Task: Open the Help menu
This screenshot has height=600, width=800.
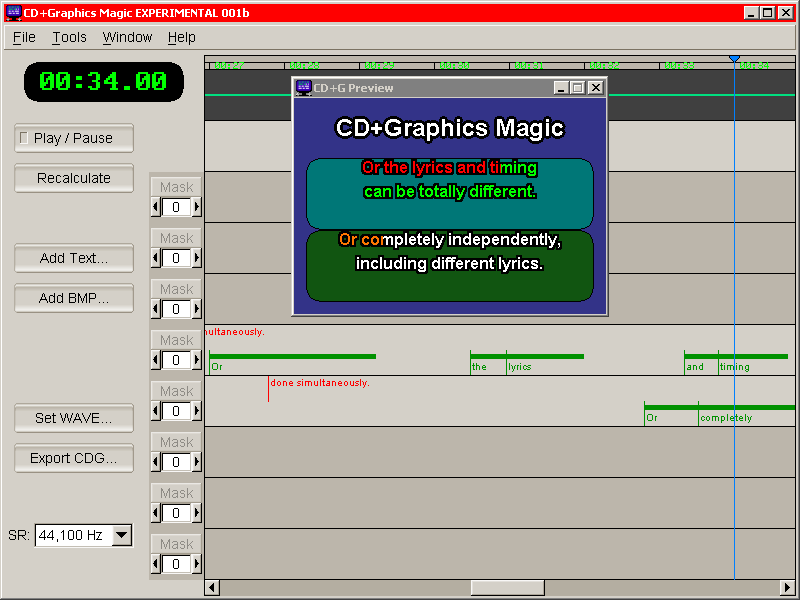Action: point(182,37)
